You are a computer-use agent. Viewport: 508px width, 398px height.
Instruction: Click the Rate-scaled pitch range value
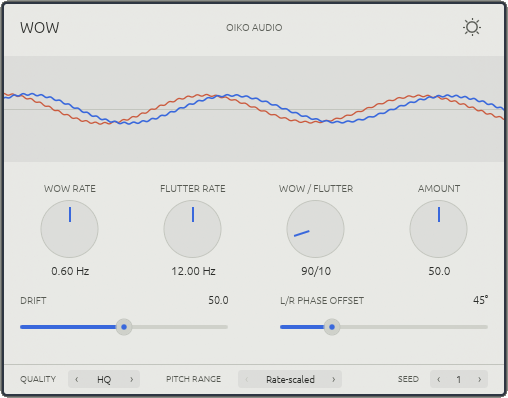[x=290, y=379]
